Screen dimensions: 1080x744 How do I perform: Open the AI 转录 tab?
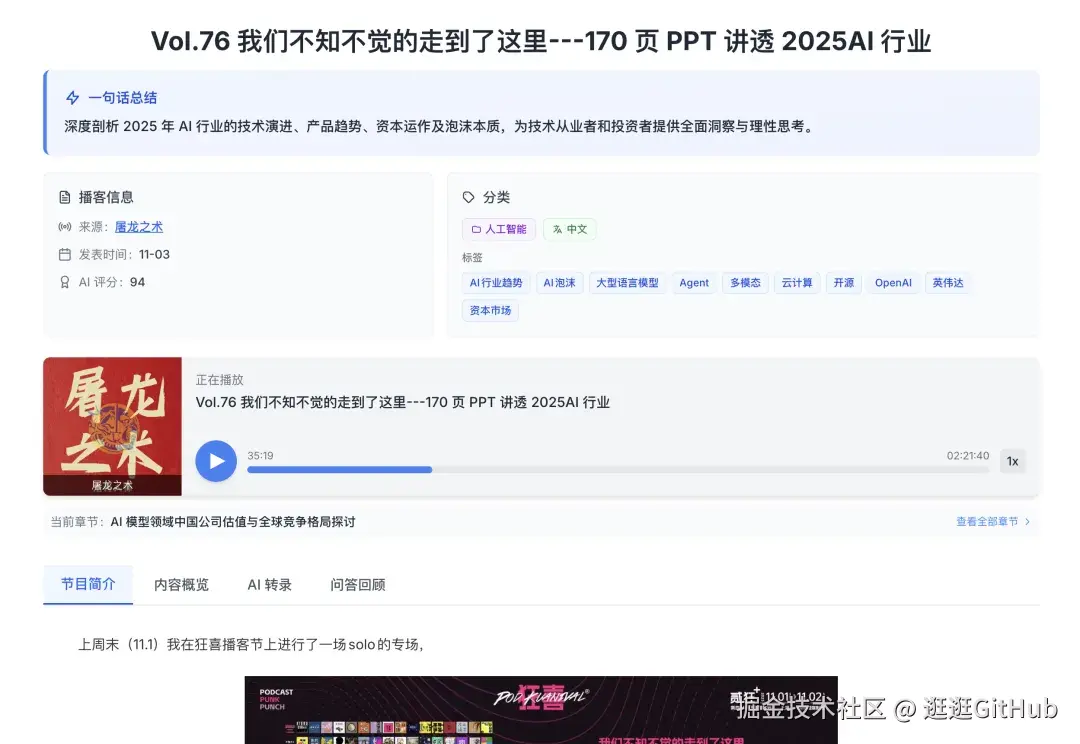268,584
